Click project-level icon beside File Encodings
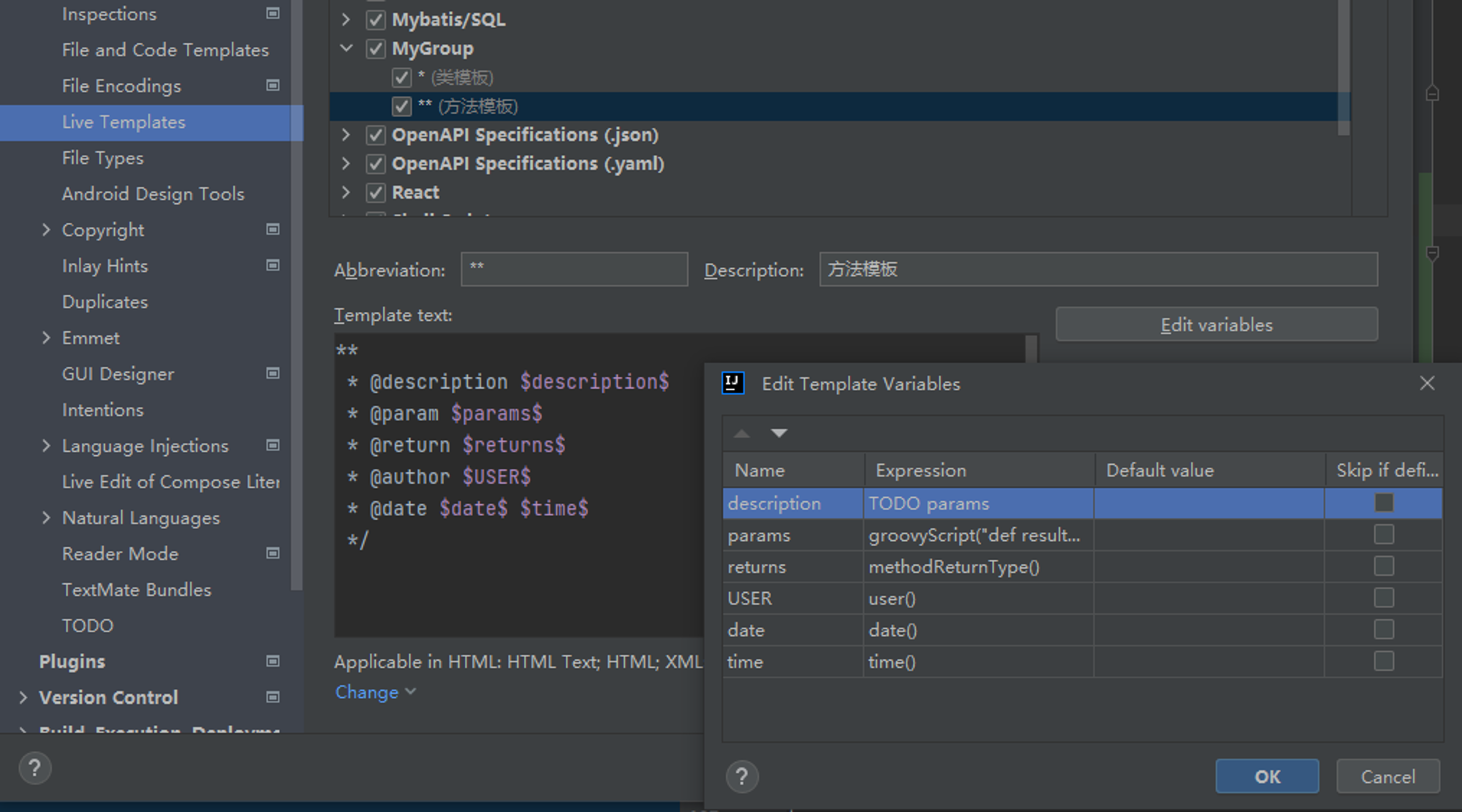Image resolution: width=1462 pixels, height=812 pixels. point(273,86)
